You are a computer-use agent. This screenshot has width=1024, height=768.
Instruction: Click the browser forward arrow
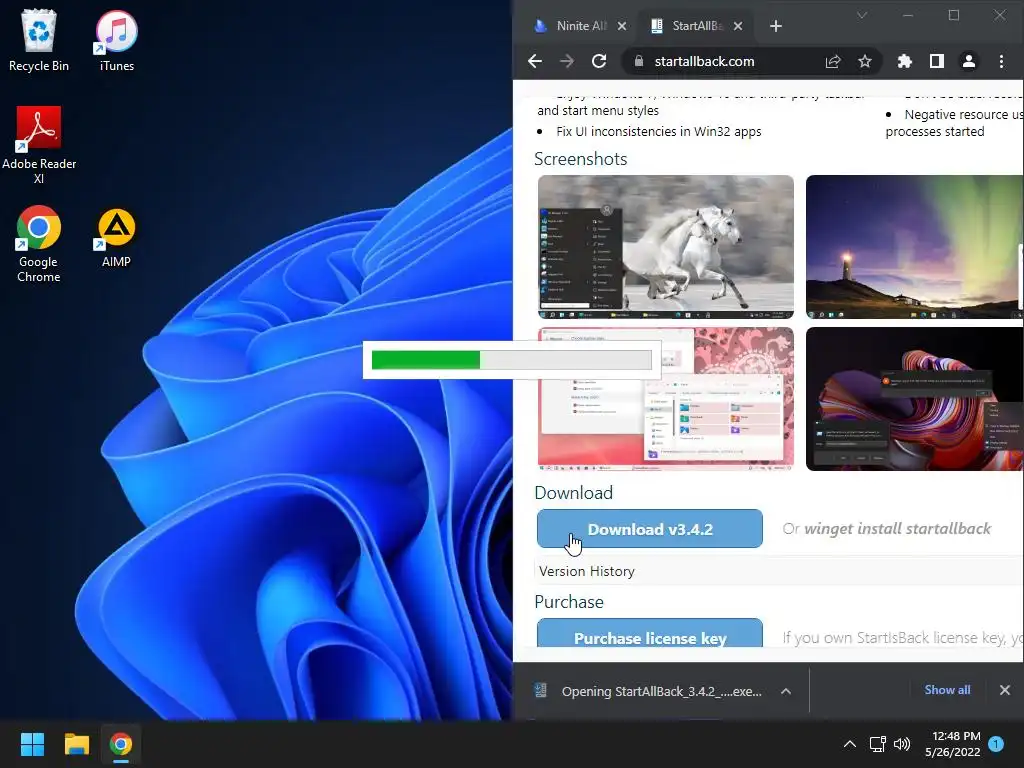[x=567, y=61]
